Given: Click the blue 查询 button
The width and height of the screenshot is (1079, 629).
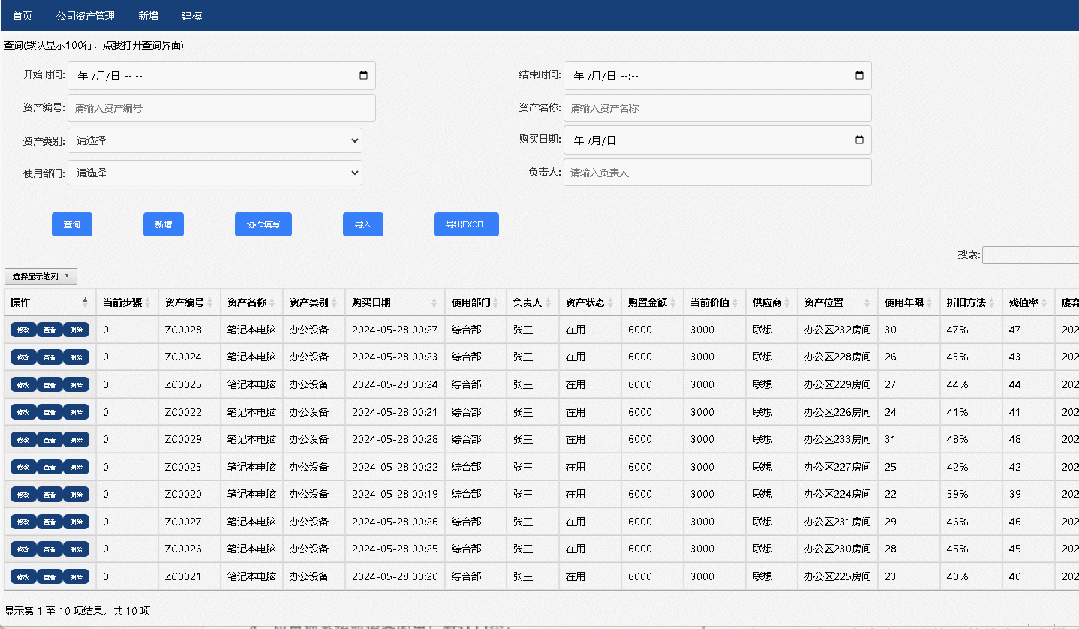Looking at the screenshot, I should [x=72, y=224].
